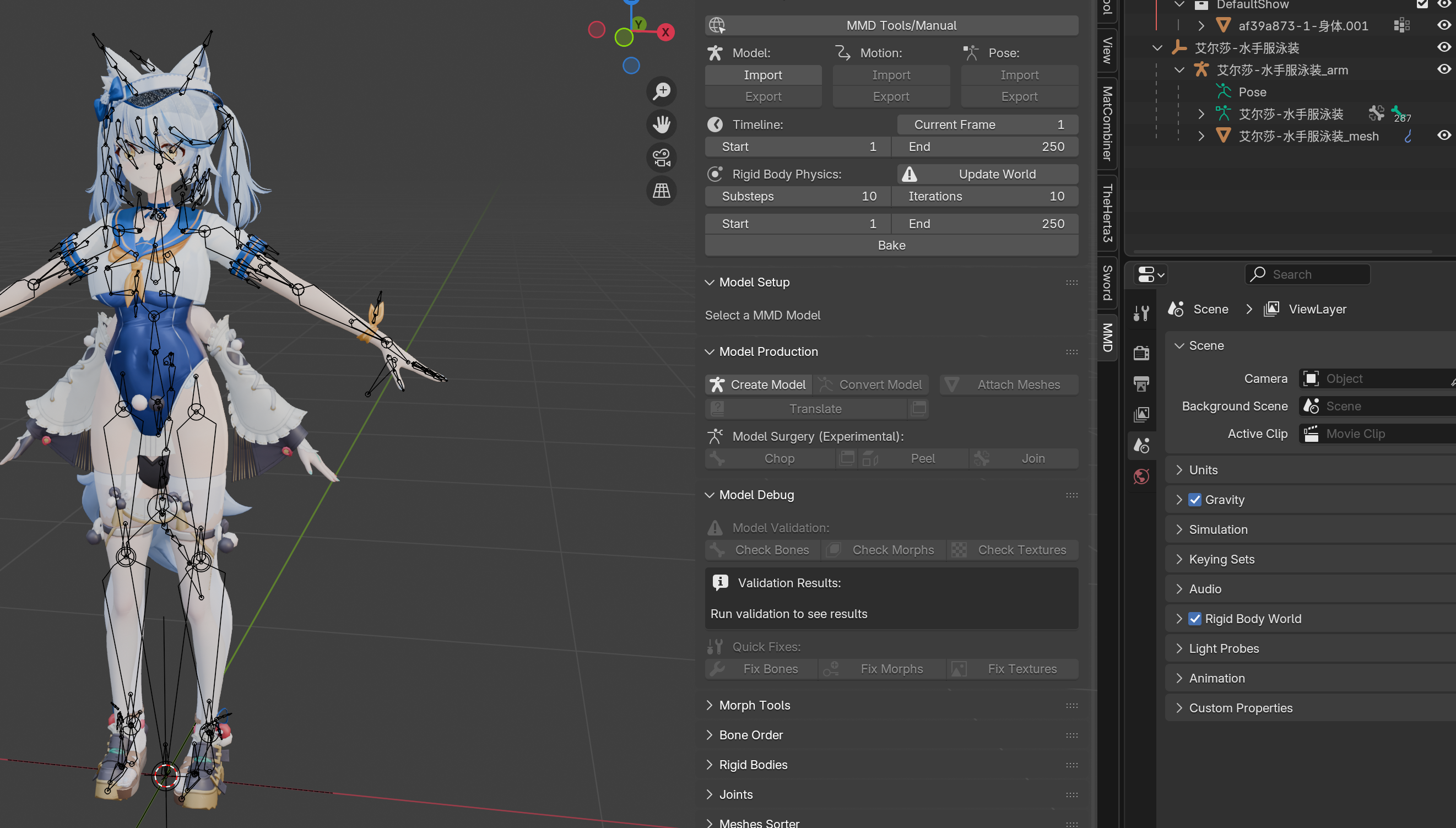Click the zoom view magnifier icon
This screenshot has height=828, width=1456.
pyautogui.click(x=661, y=91)
